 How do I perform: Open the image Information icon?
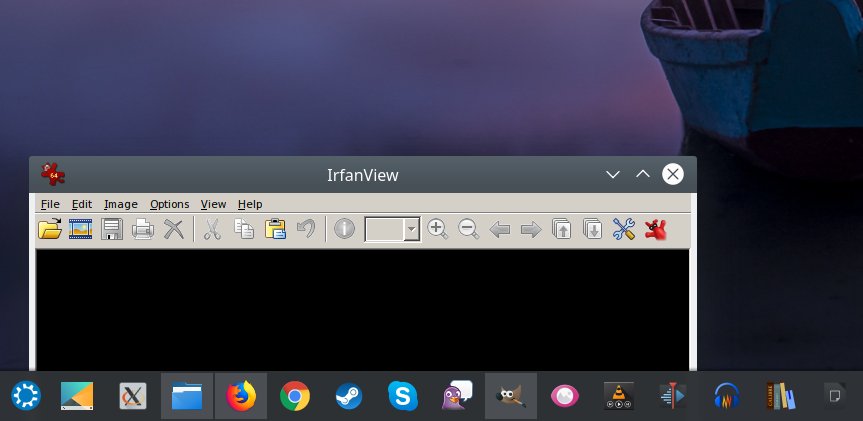point(345,228)
